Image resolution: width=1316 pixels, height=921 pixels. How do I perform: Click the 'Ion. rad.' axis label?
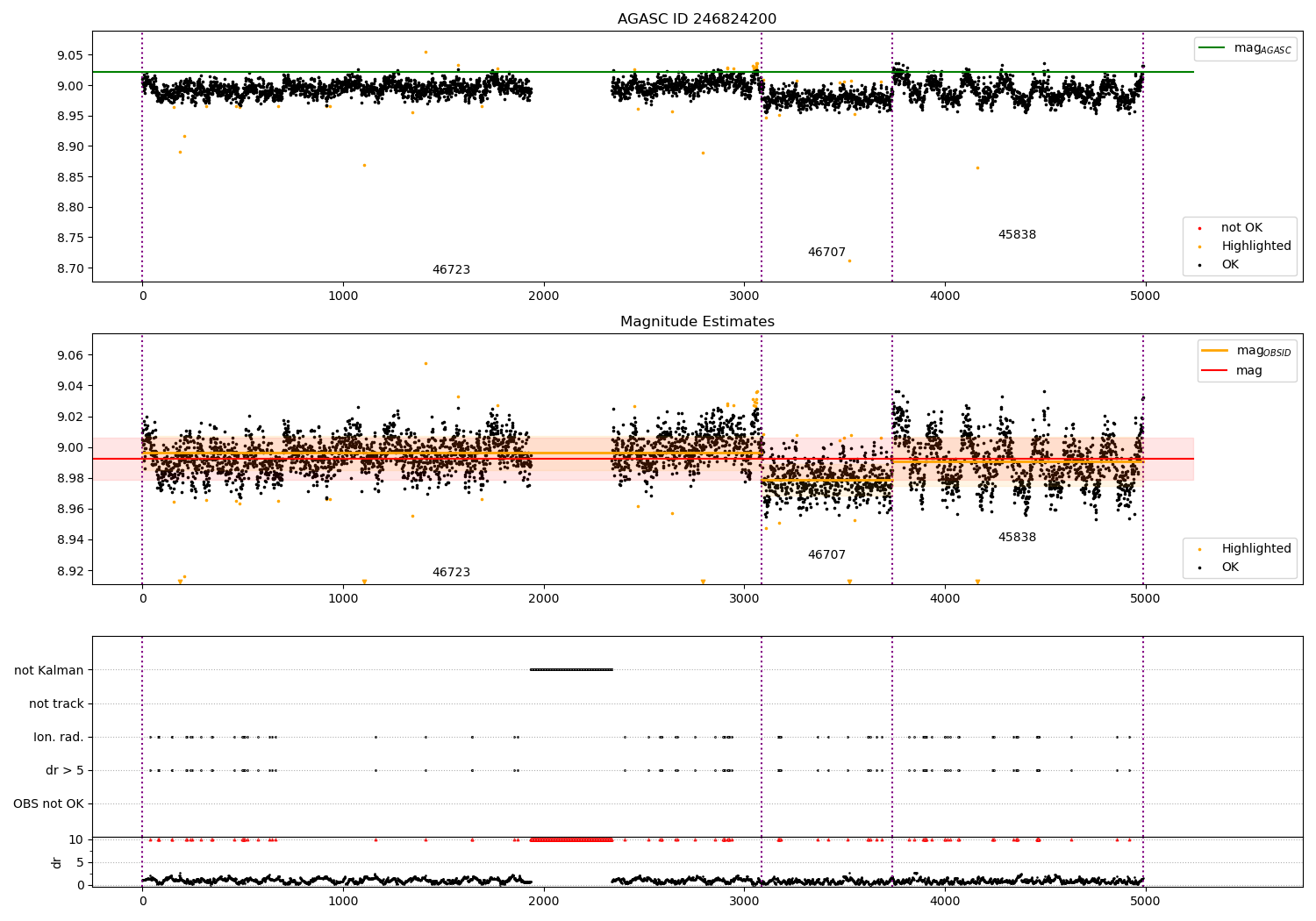tap(59, 737)
